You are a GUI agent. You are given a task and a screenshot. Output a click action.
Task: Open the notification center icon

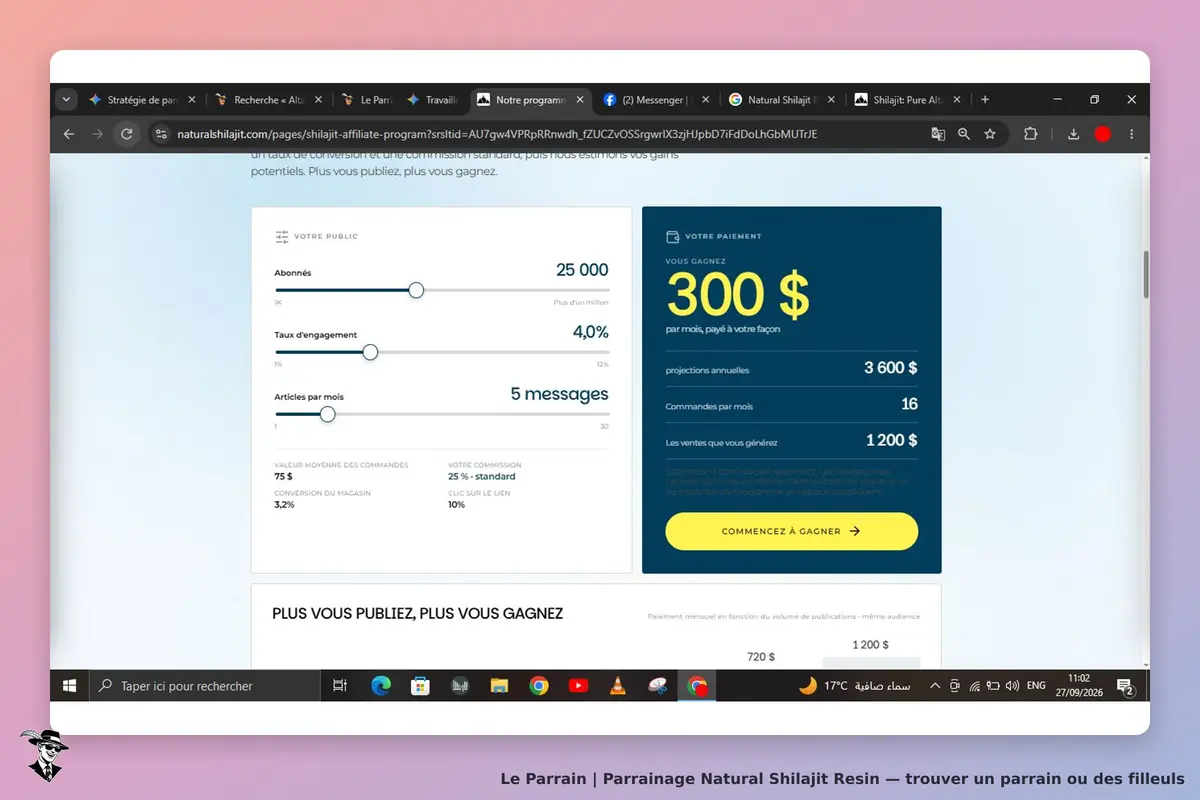tap(1125, 687)
